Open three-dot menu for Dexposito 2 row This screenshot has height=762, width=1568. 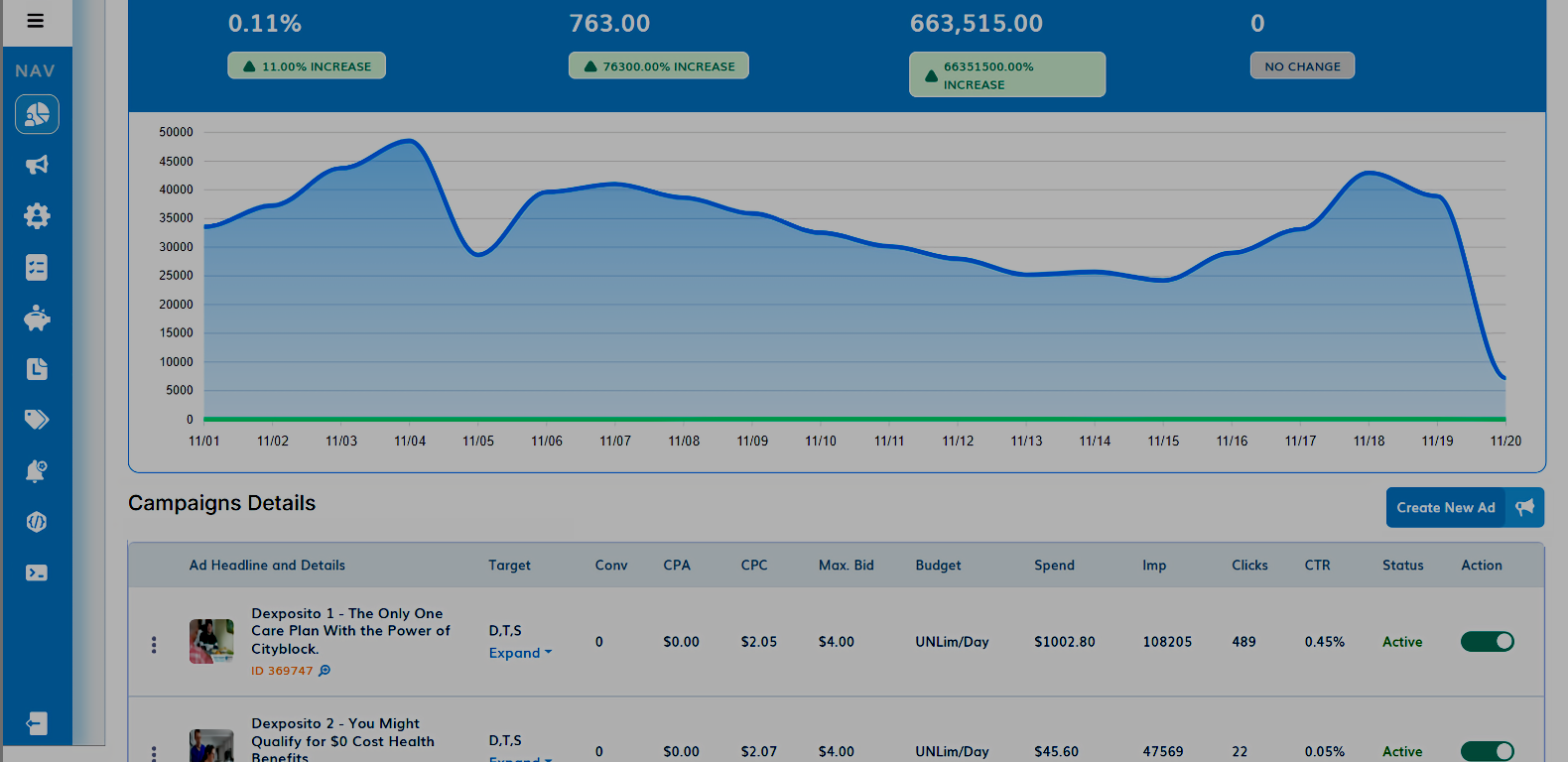click(x=154, y=754)
